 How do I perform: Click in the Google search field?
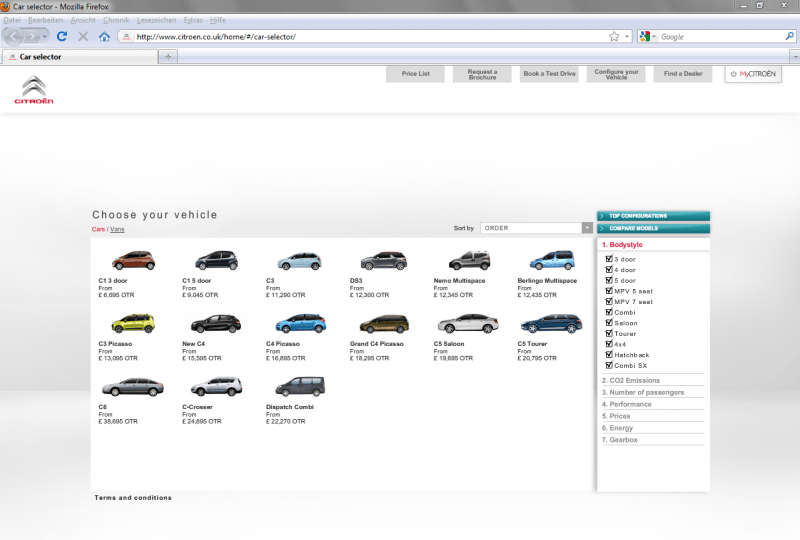click(x=721, y=37)
